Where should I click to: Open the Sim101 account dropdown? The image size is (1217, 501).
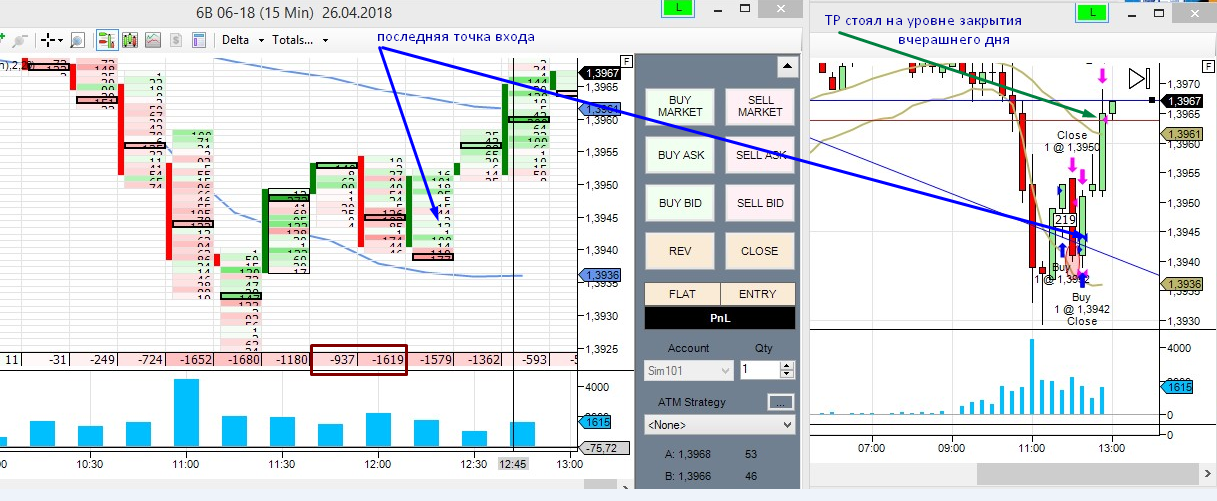pos(690,370)
